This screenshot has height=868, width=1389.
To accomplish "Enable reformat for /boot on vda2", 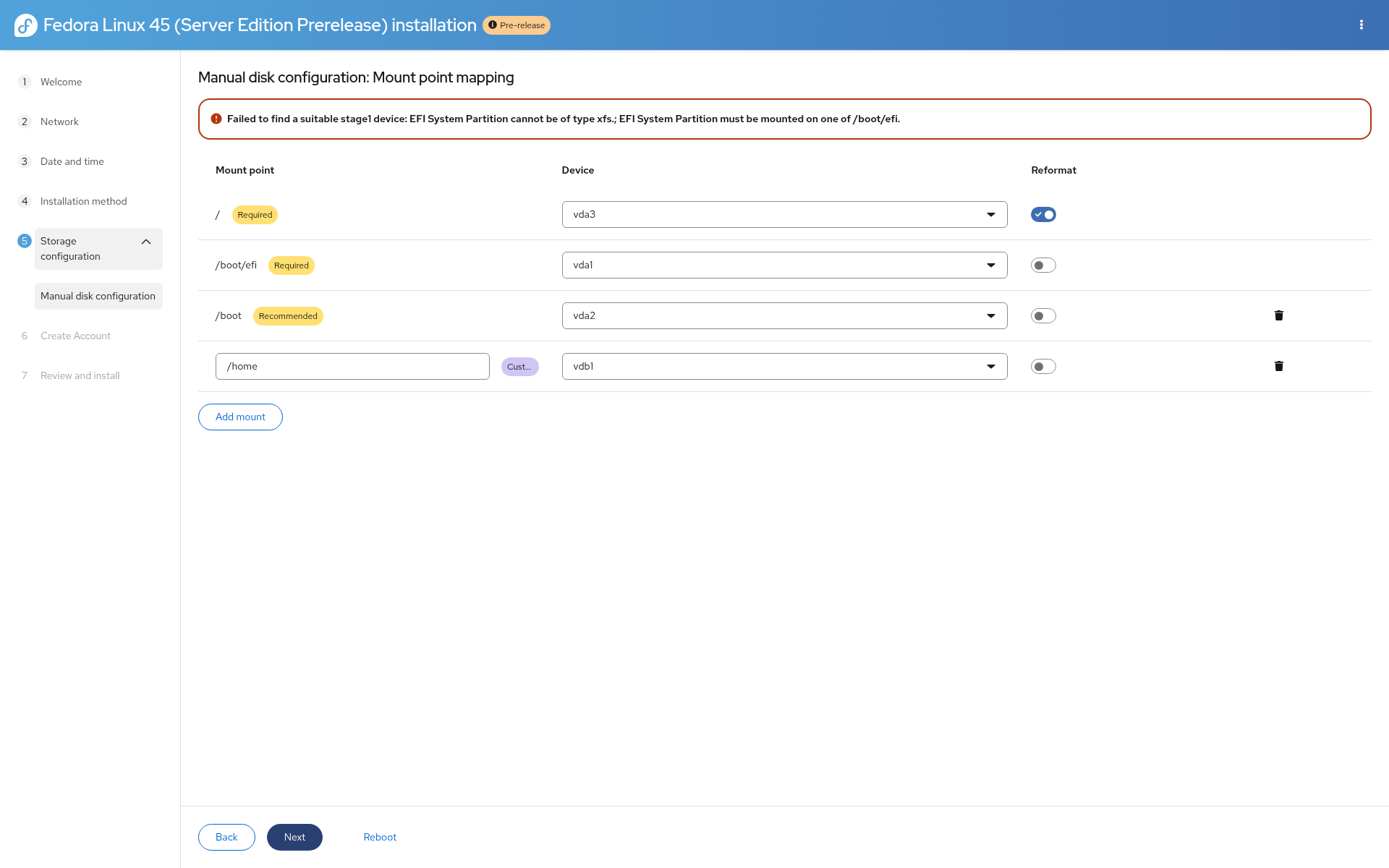I will point(1043,315).
